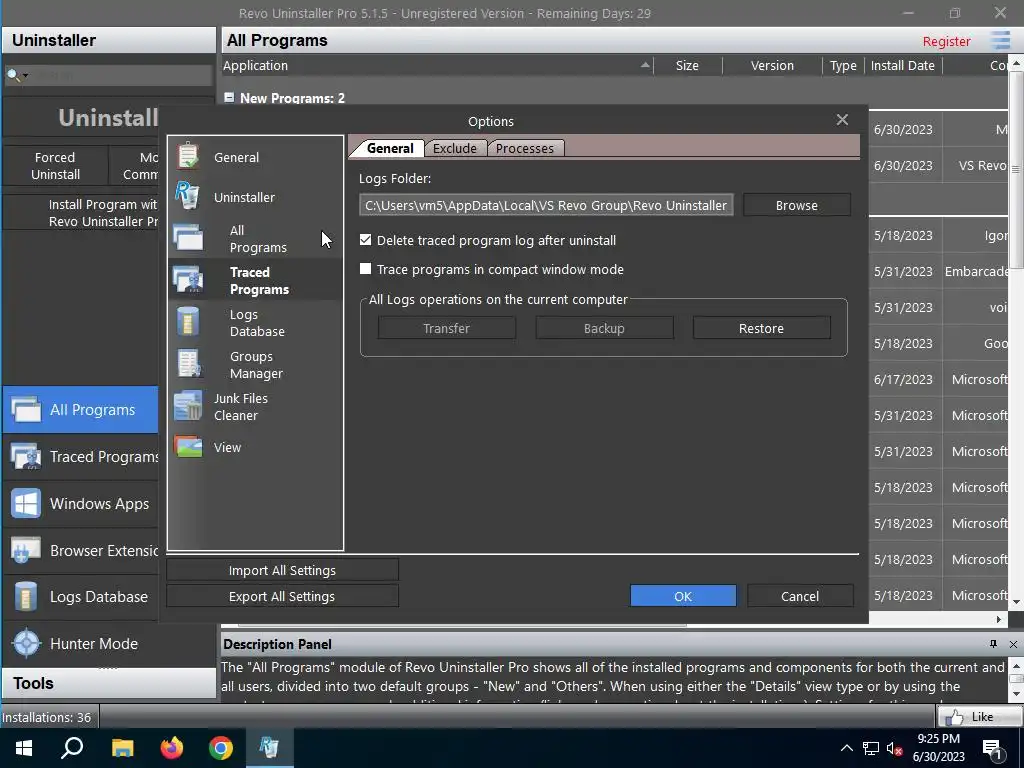Viewport: 1024px width, 768px height.
Task: Select Junk Files Cleaner options icon
Action: point(188,406)
